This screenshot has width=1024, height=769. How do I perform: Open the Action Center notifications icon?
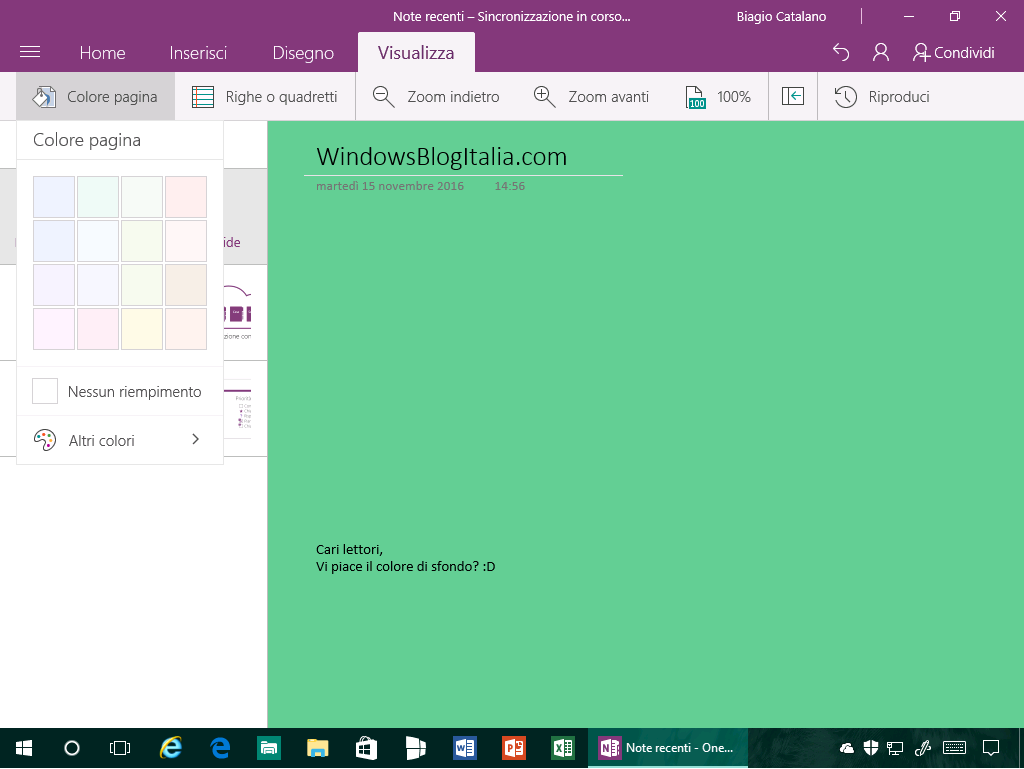click(991, 748)
